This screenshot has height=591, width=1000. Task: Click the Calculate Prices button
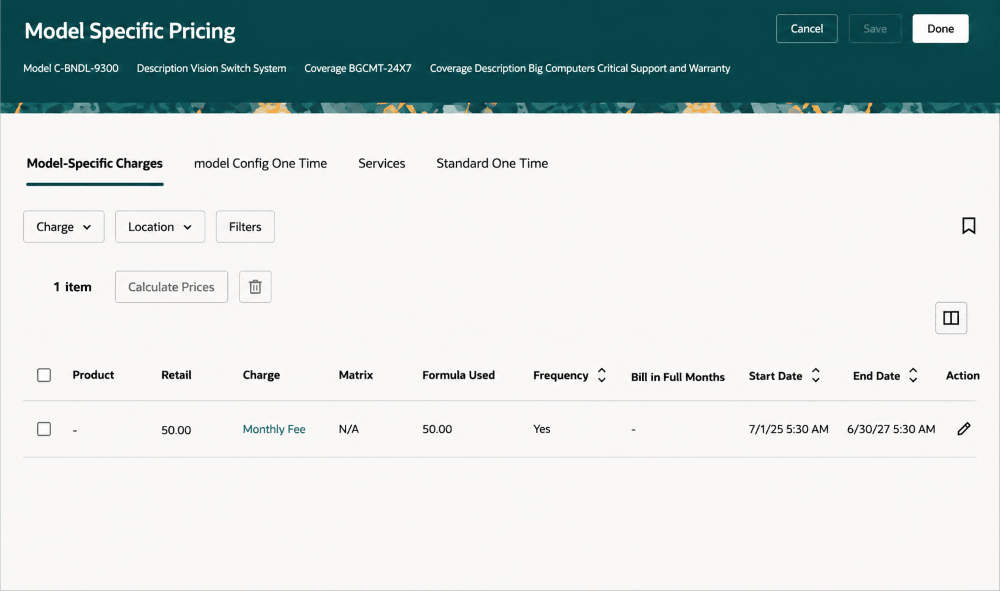[x=172, y=287]
